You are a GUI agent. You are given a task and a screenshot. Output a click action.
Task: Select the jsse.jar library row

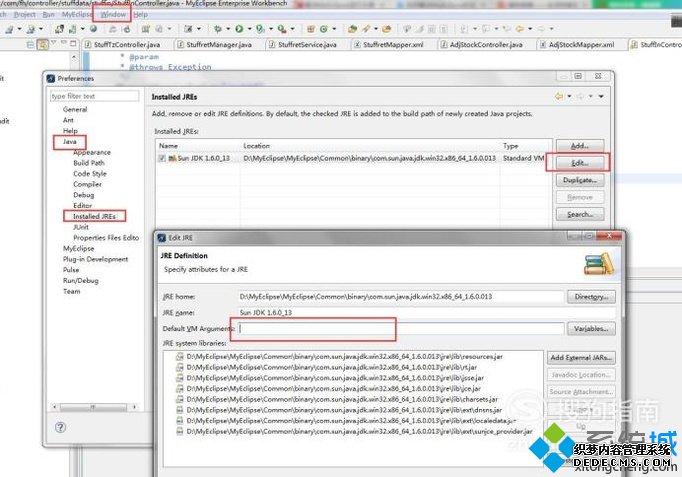click(330, 378)
